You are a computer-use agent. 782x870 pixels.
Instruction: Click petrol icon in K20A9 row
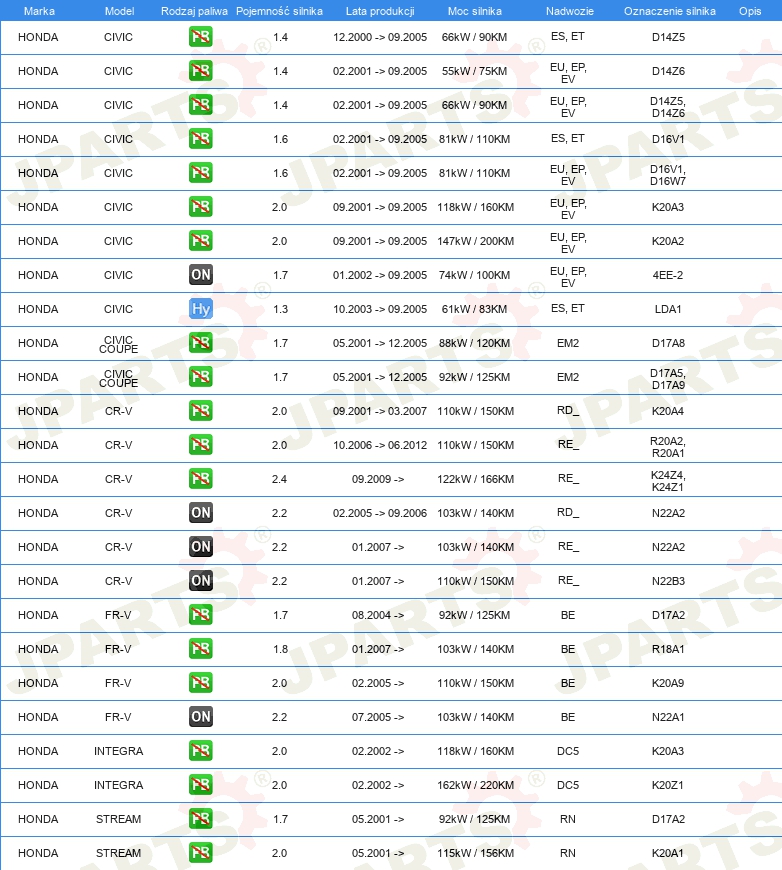(200, 683)
